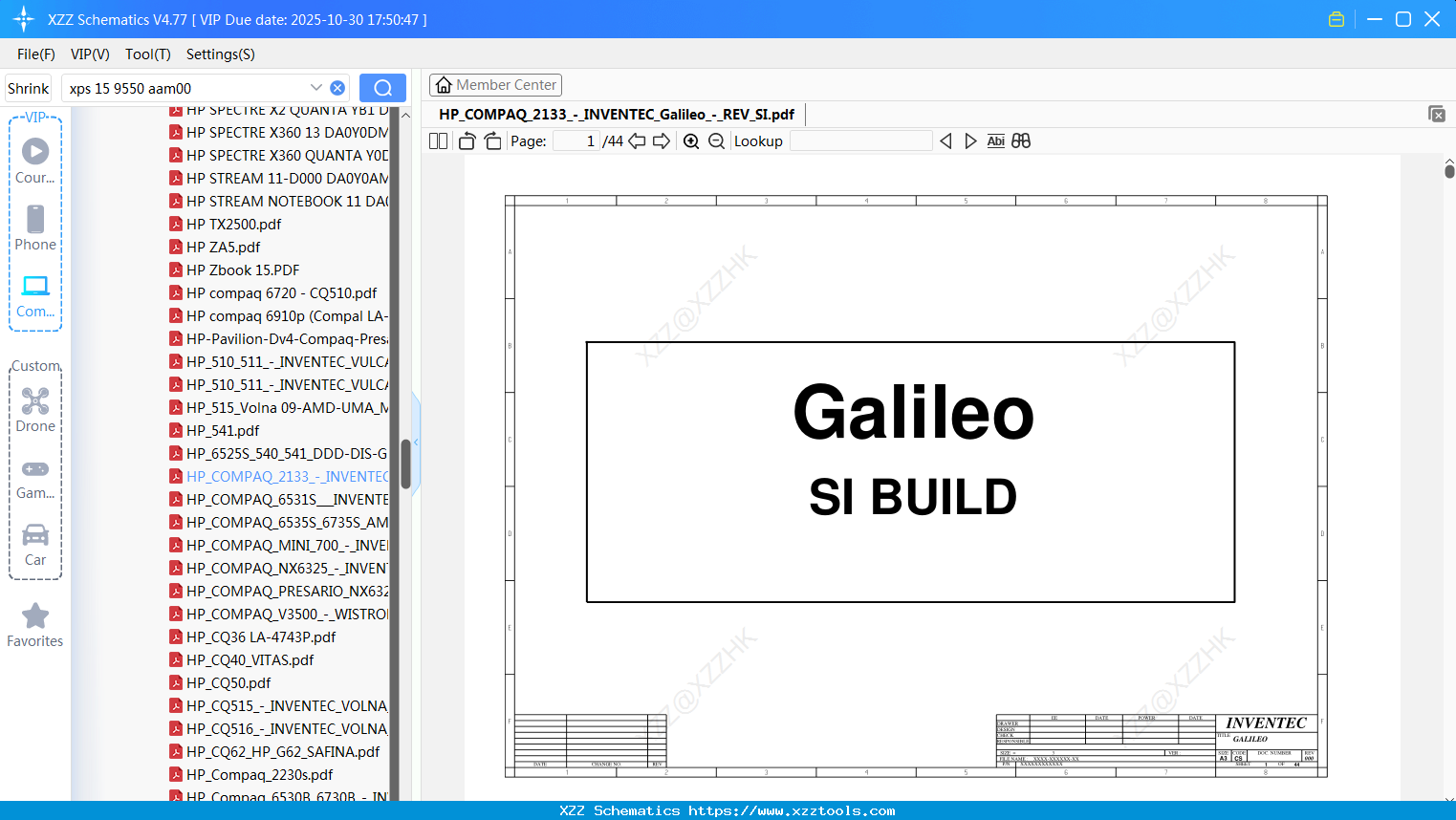The height and width of the screenshot is (820, 1456).
Task: Click the Shrink button
Action: (x=29, y=88)
